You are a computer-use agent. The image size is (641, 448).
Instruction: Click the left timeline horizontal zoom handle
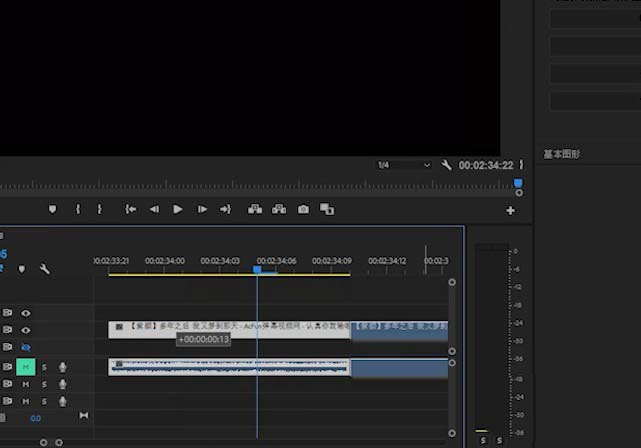click(x=43, y=442)
